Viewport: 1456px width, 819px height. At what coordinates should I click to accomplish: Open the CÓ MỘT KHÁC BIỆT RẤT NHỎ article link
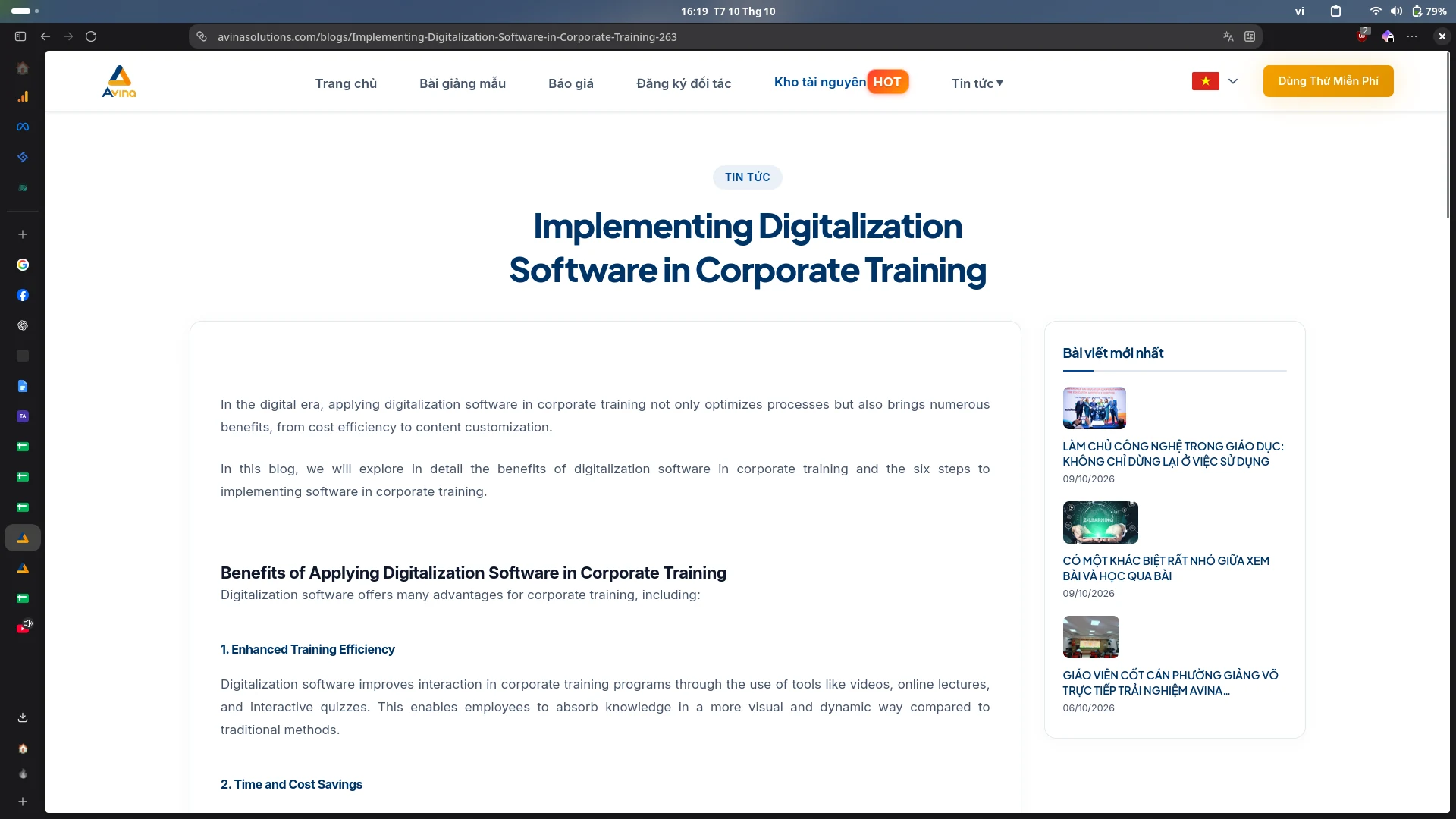[x=1166, y=568]
